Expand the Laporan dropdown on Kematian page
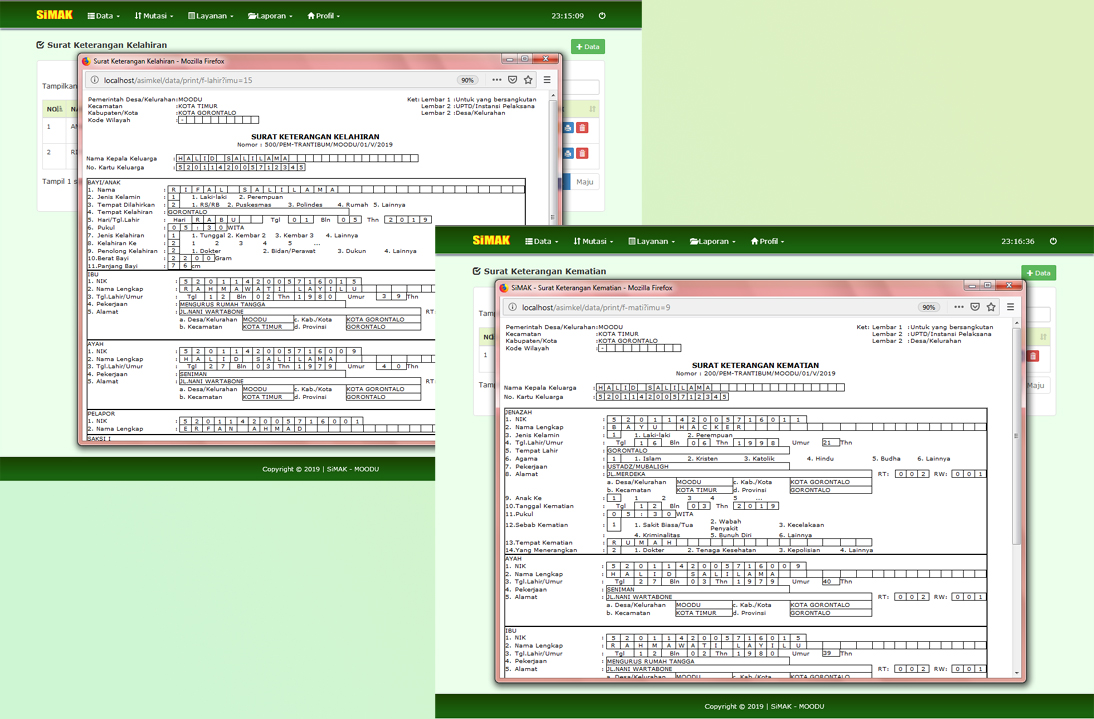 (713, 241)
